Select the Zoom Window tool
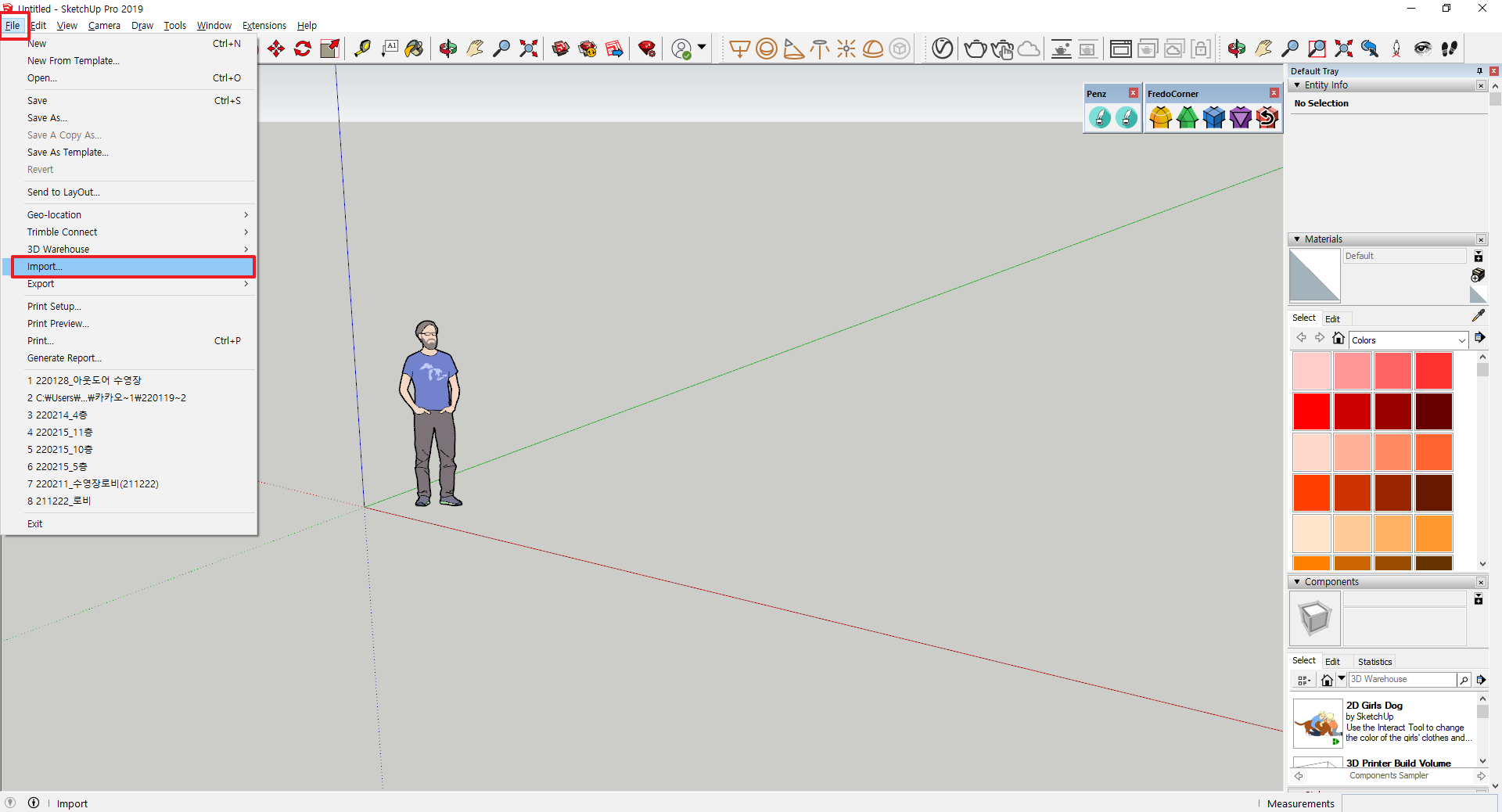The height and width of the screenshot is (812, 1502). [x=1317, y=49]
